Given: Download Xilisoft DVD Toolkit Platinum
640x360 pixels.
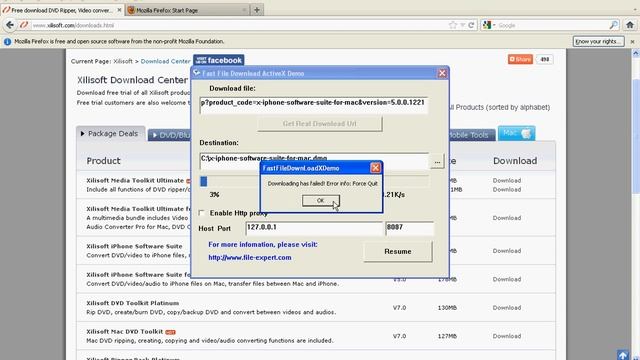Looking at the screenshot, I should 507,308.
